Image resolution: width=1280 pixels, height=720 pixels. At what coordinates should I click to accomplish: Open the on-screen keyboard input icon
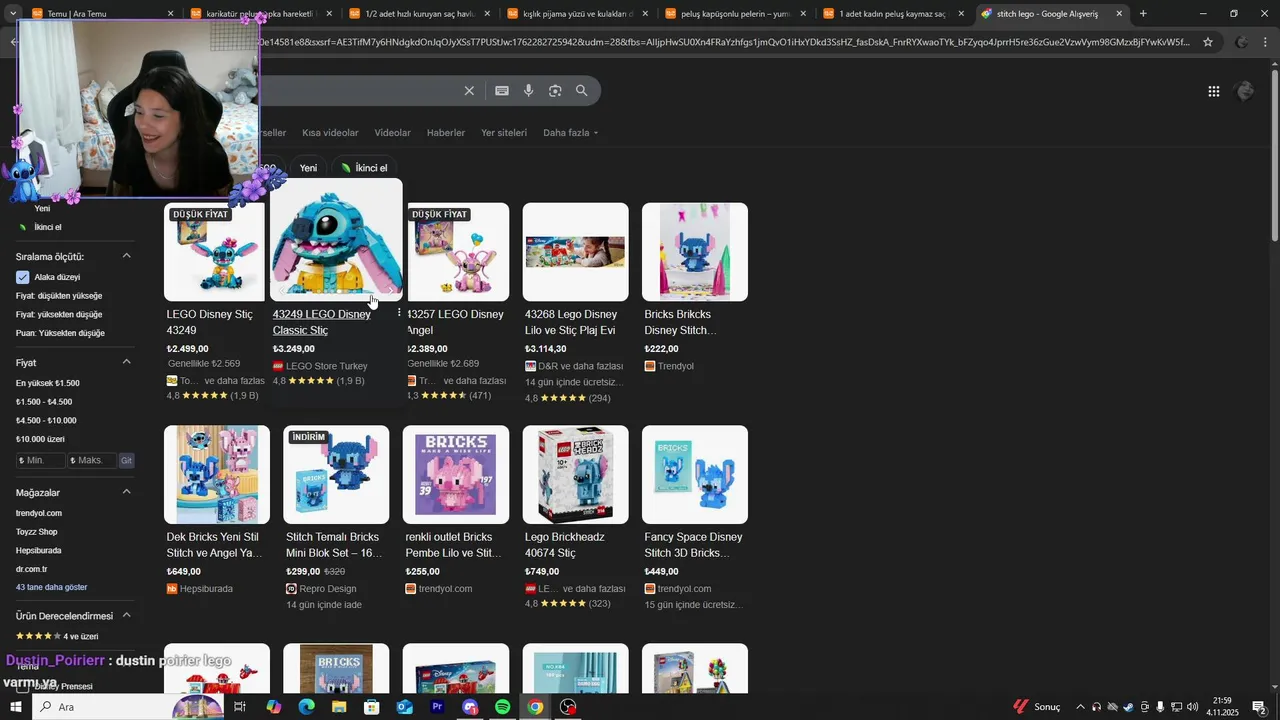click(502, 91)
